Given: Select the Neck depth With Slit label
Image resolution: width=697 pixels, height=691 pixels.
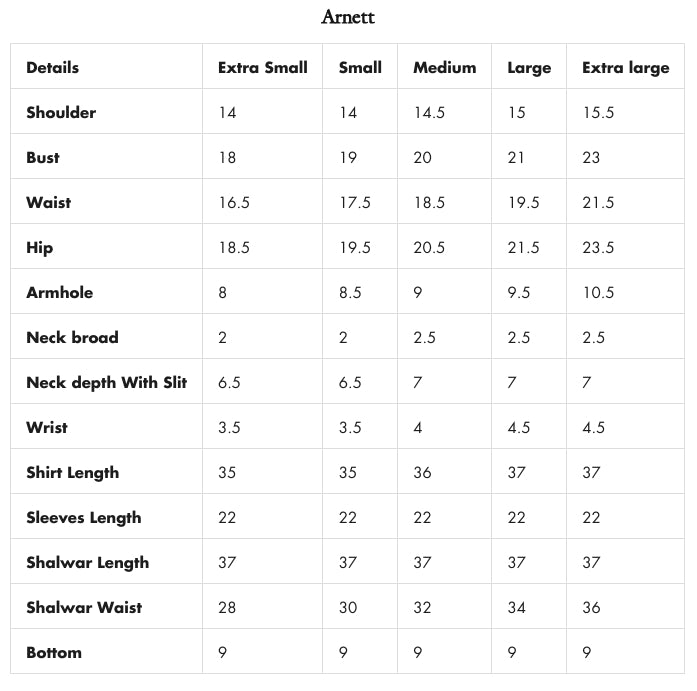Looking at the screenshot, I should pos(106,383).
